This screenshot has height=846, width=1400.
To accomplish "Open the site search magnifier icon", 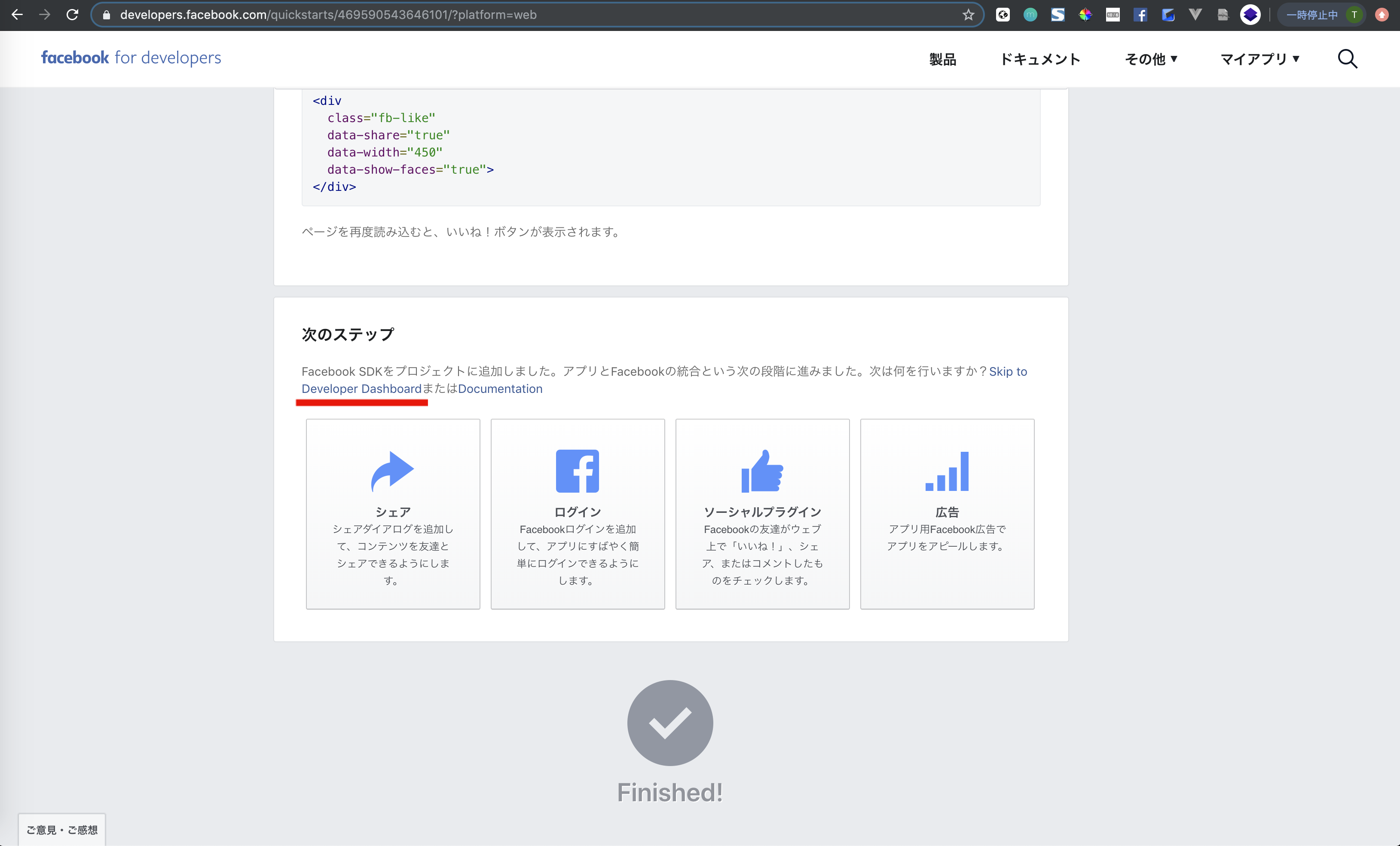I will (x=1347, y=58).
